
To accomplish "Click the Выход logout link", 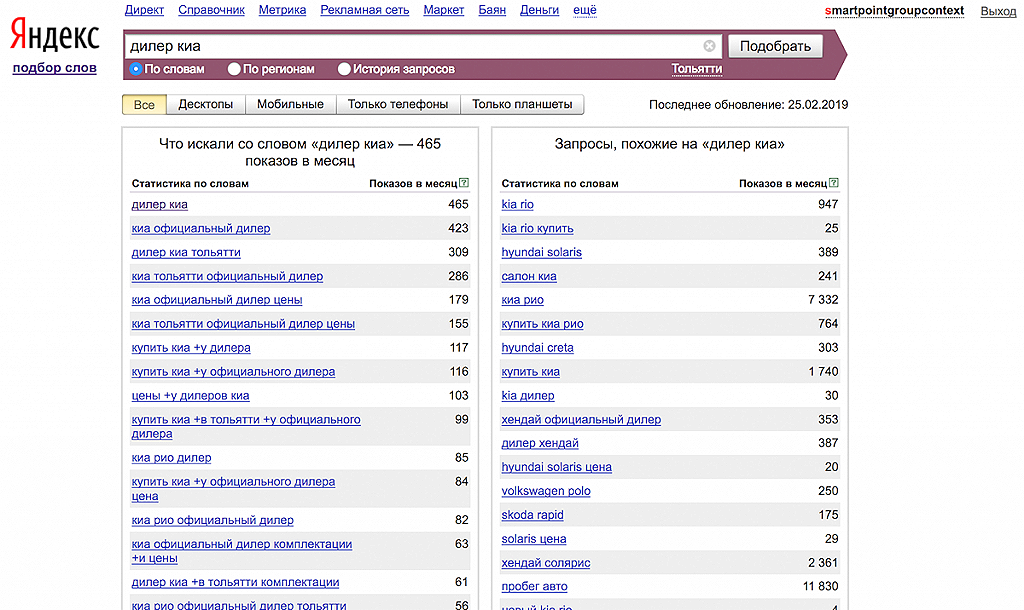I will pyautogui.click(x=998, y=11).
